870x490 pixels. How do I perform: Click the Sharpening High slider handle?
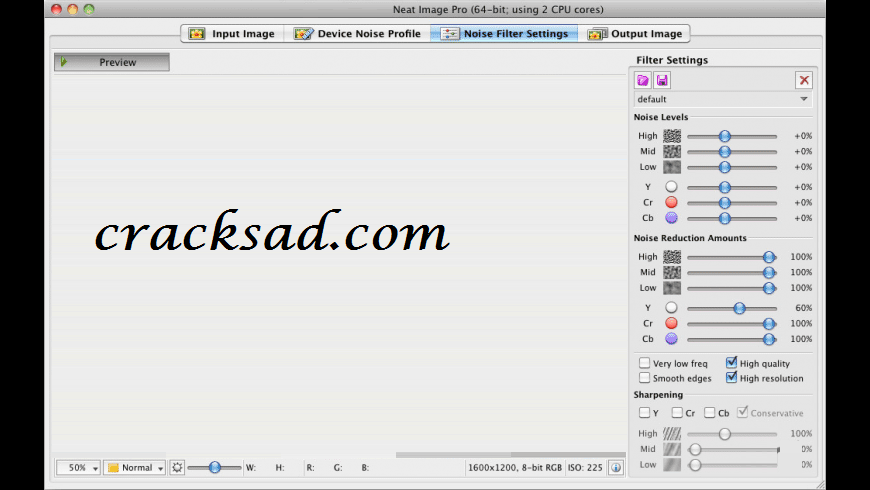725,434
